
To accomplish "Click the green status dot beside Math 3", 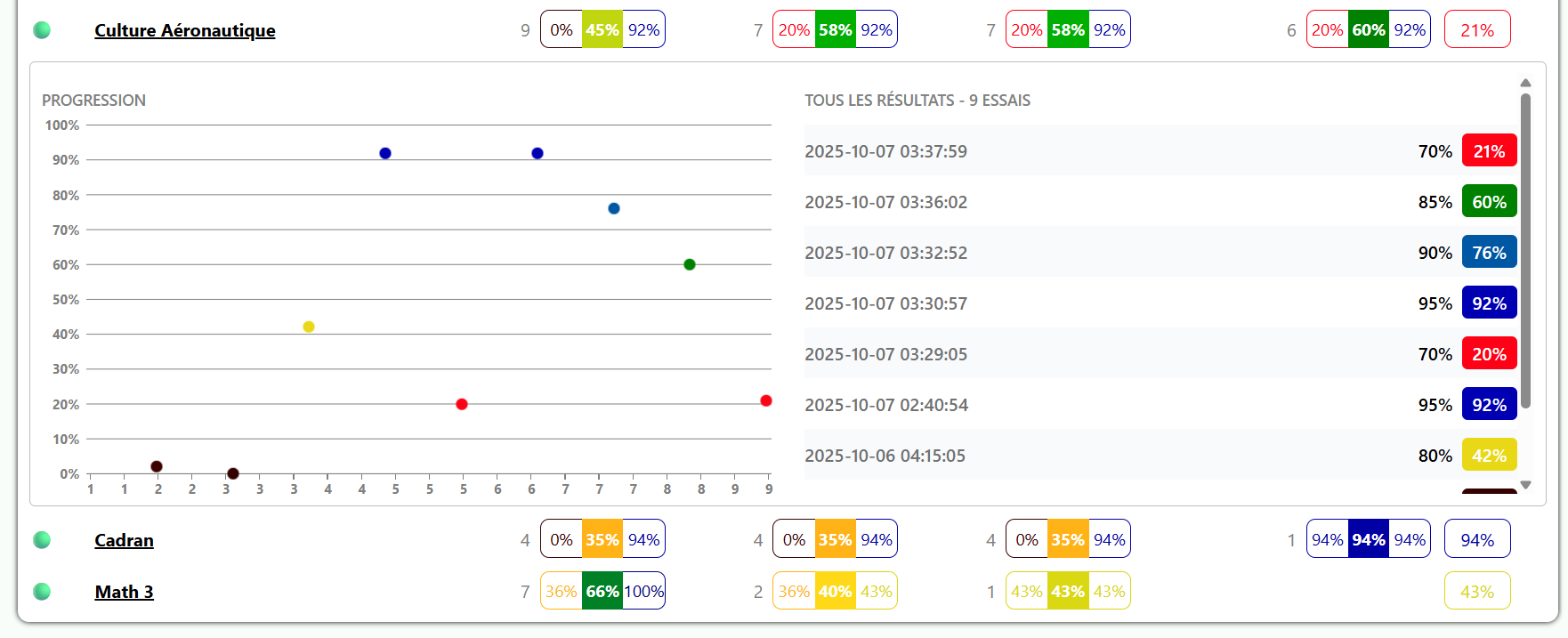I will [42, 592].
